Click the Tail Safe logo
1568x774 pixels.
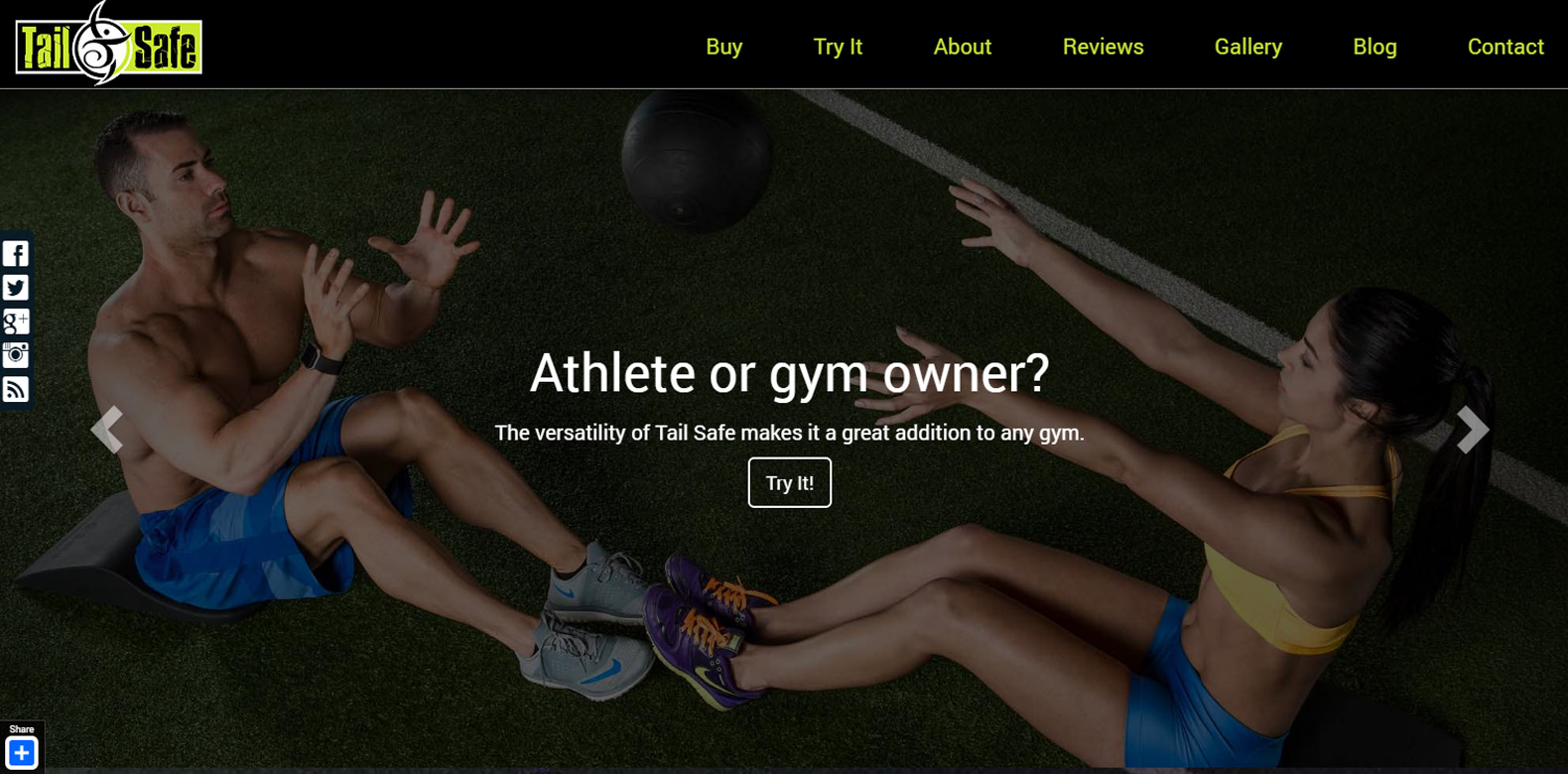(x=108, y=44)
